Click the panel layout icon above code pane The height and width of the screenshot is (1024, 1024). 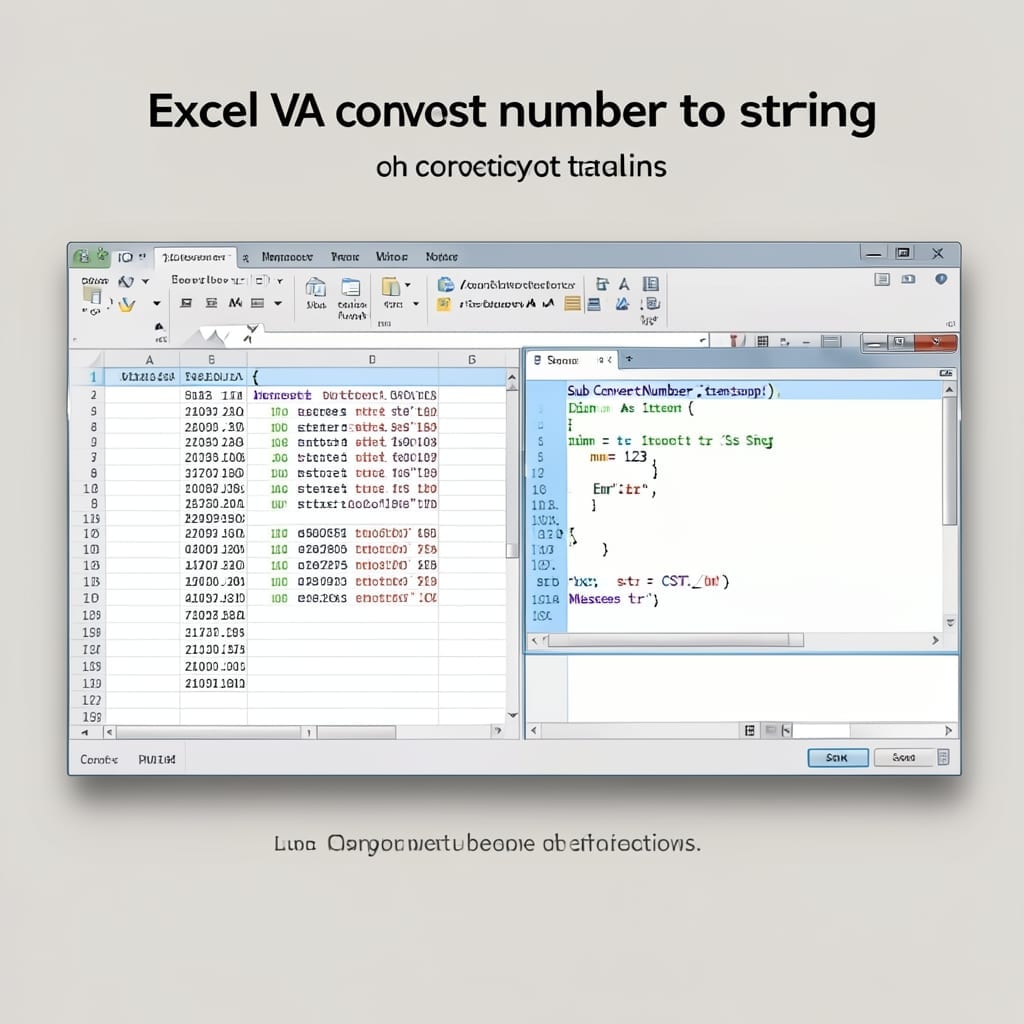point(831,341)
